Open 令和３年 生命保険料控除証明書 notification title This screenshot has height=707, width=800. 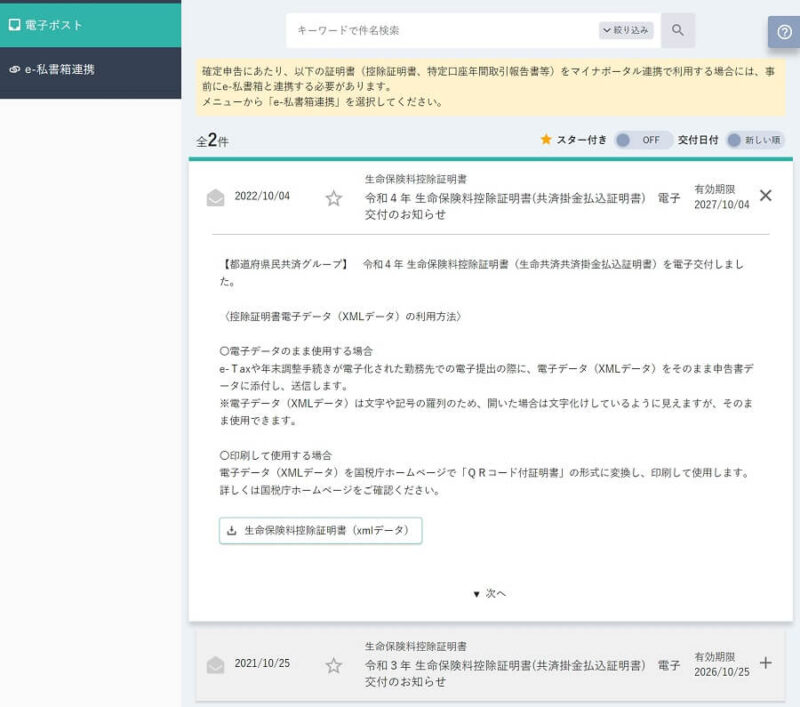(x=522, y=673)
